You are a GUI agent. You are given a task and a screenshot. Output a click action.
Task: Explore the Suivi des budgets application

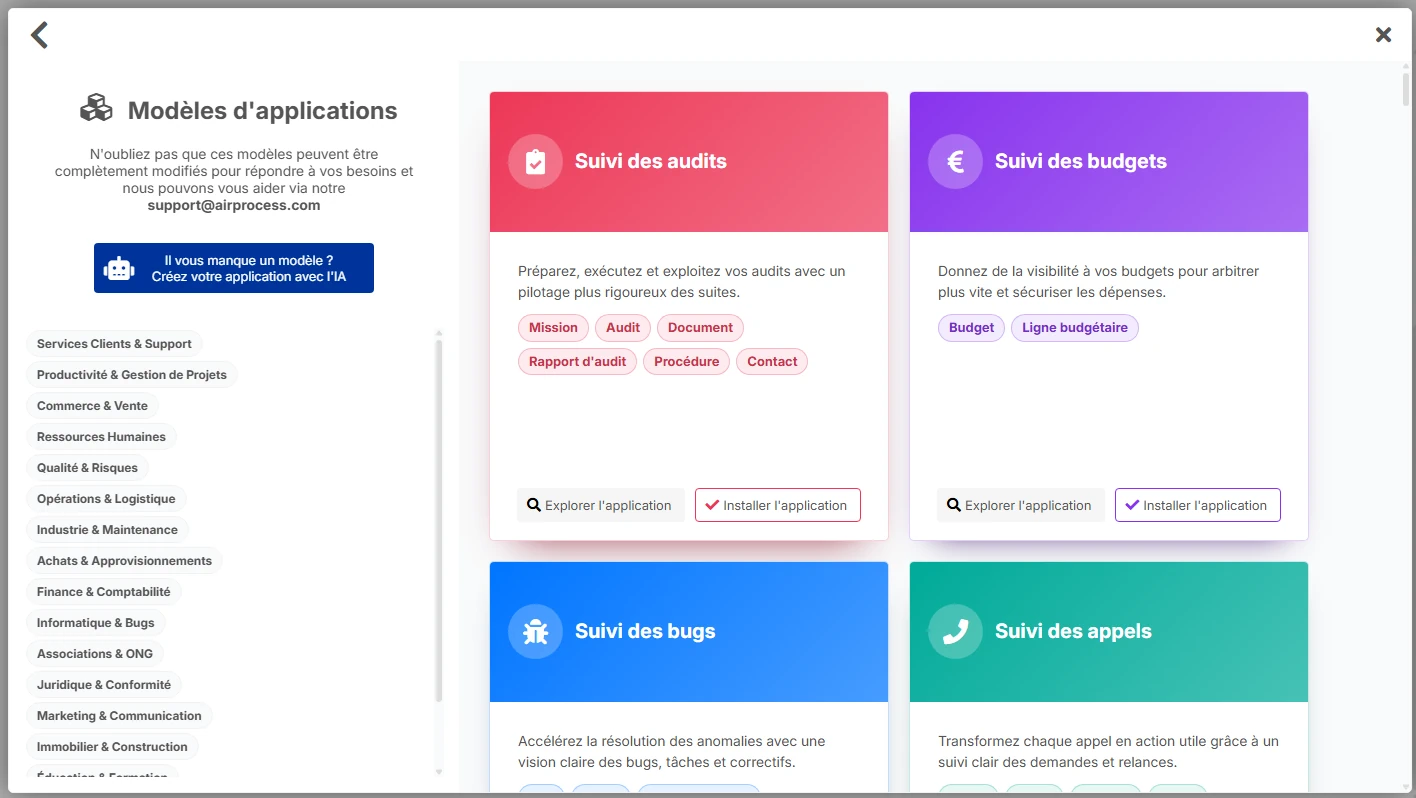[x=1021, y=505]
